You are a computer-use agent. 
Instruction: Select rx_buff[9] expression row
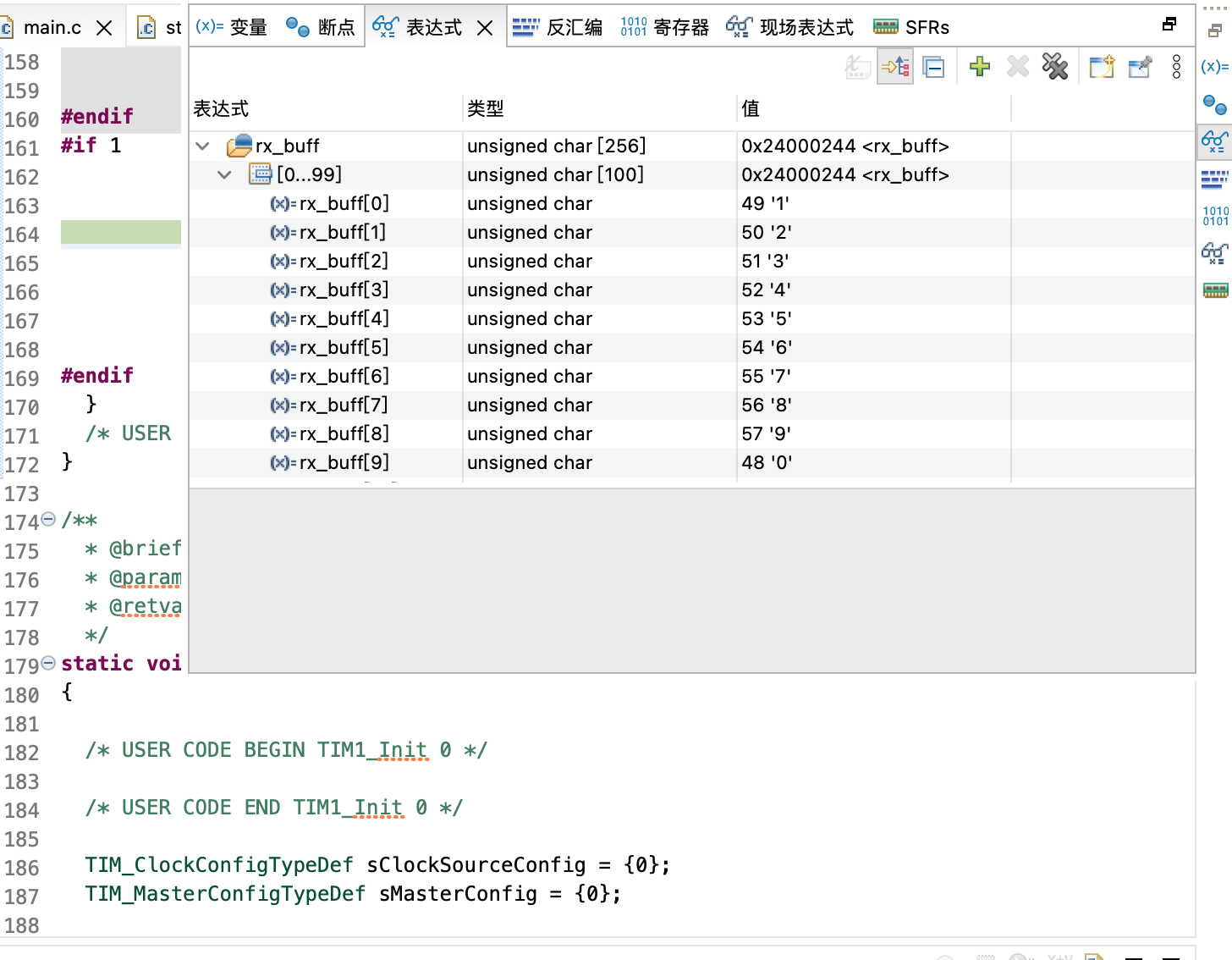[691, 462]
